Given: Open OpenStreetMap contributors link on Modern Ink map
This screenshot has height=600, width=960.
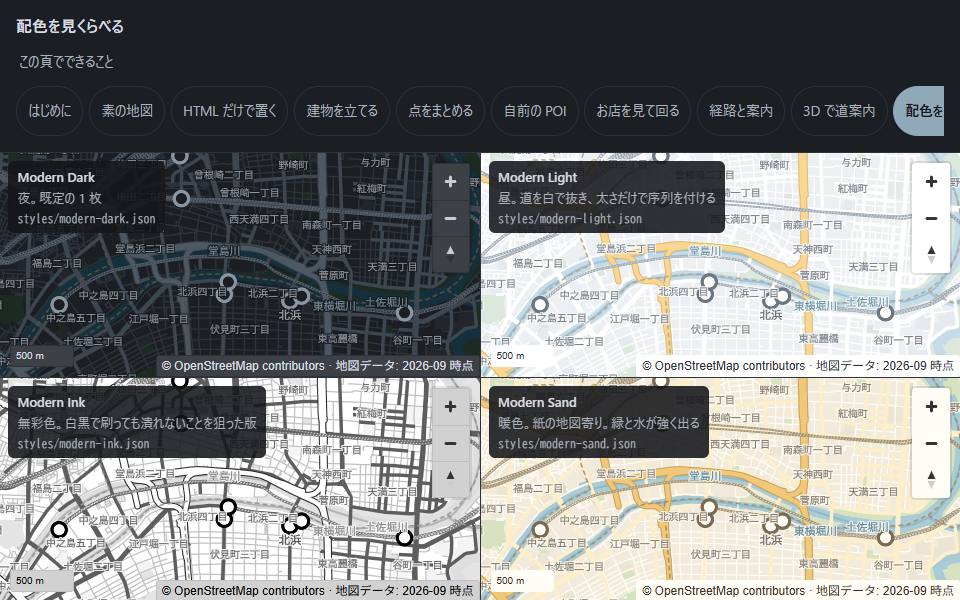Looking at the screenshot, I should point(243,591).
